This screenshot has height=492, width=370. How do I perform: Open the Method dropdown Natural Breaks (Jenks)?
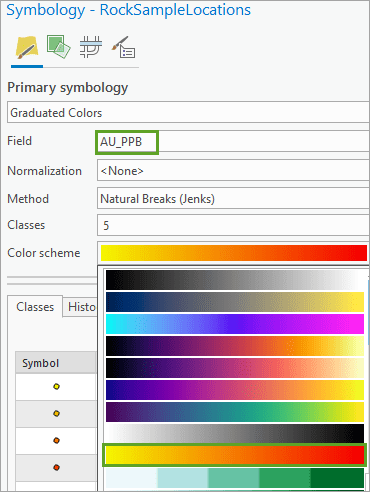click(233, 198)
